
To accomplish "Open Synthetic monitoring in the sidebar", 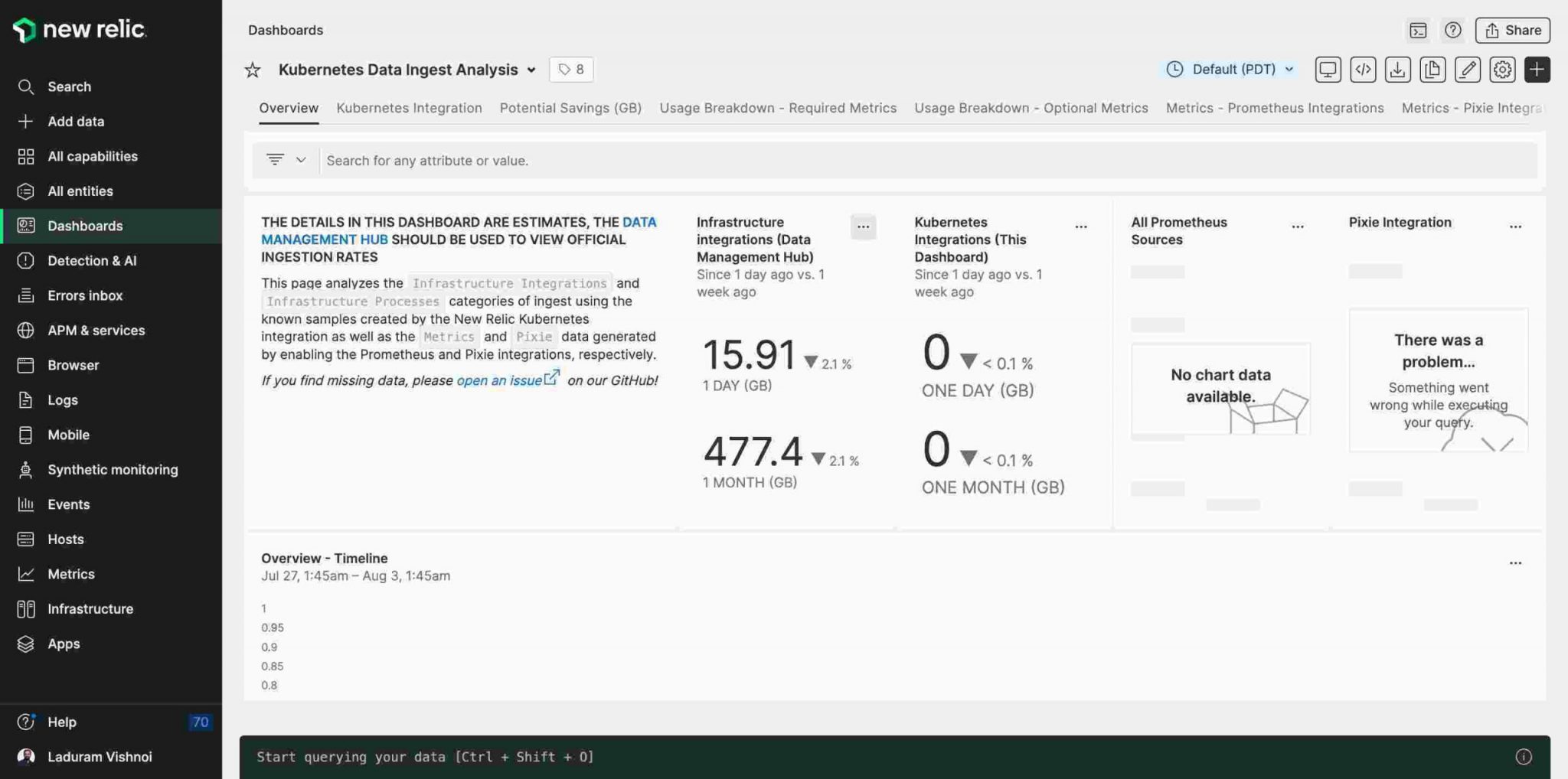I will [x=113, y=469].
